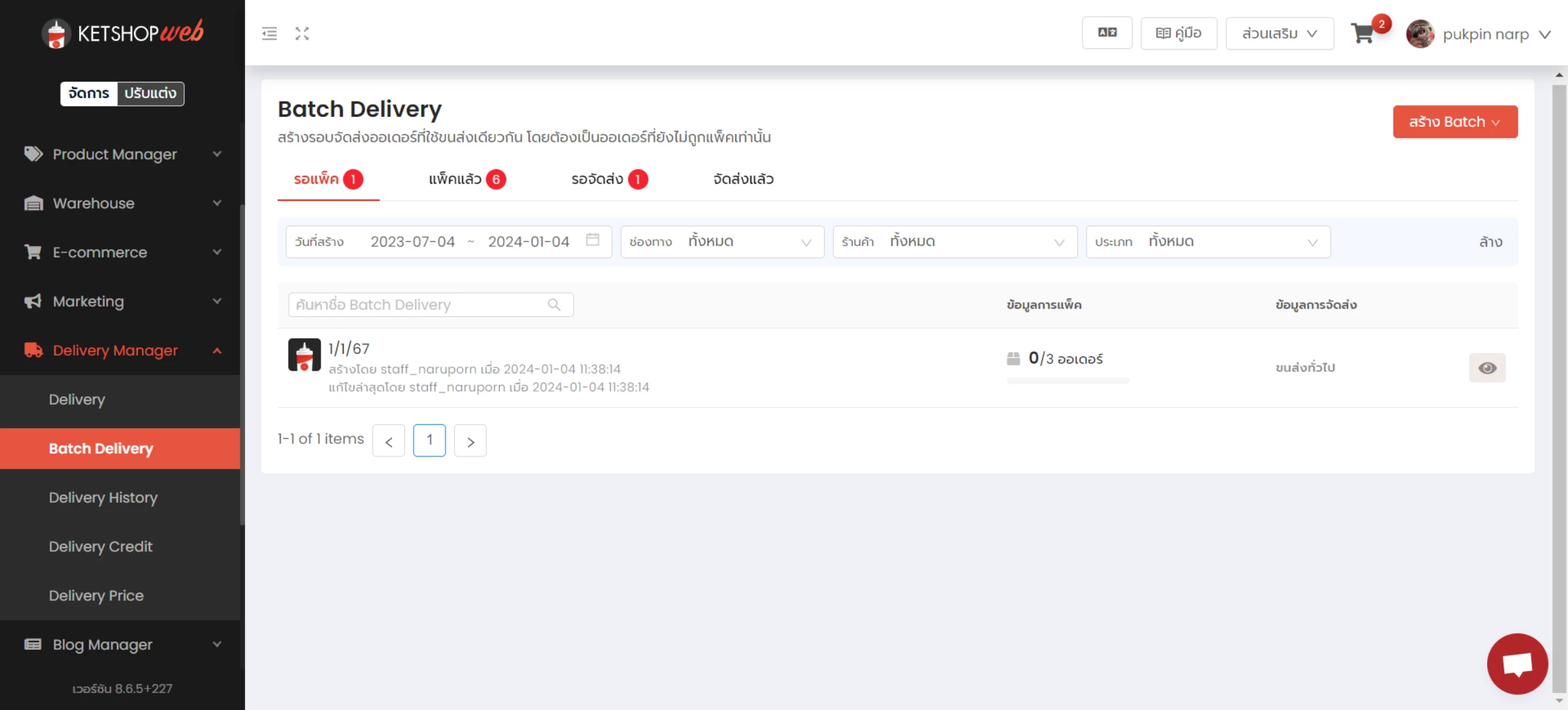The image size is (1568, 710).
Task: Switch to จัดการ mode
Action: click(x=89, y=93)
